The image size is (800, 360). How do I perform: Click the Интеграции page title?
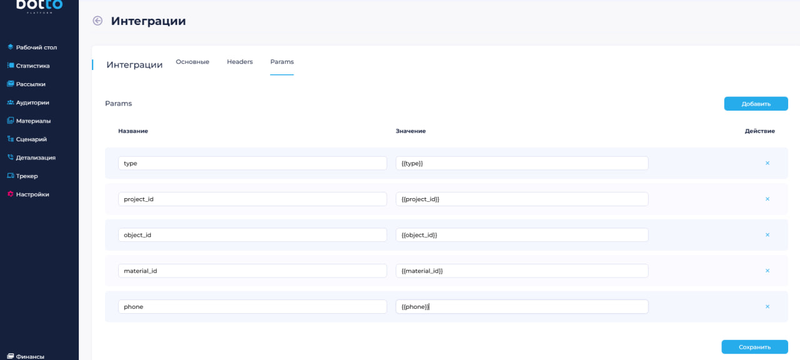pos(148,21)
